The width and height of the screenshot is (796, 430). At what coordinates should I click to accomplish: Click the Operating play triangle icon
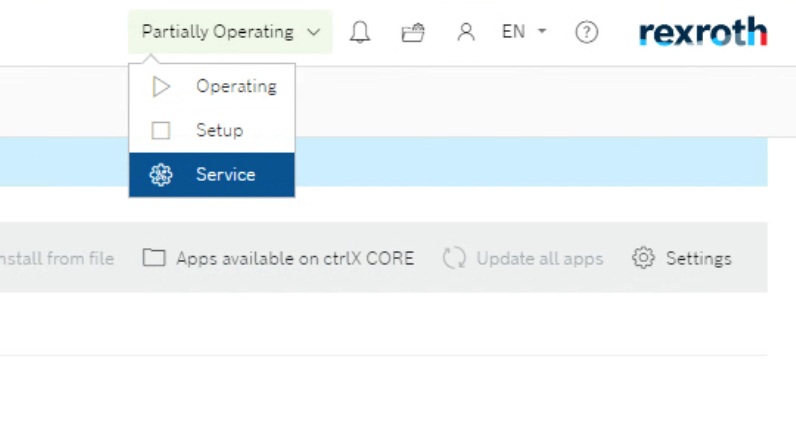click(161, 86)
